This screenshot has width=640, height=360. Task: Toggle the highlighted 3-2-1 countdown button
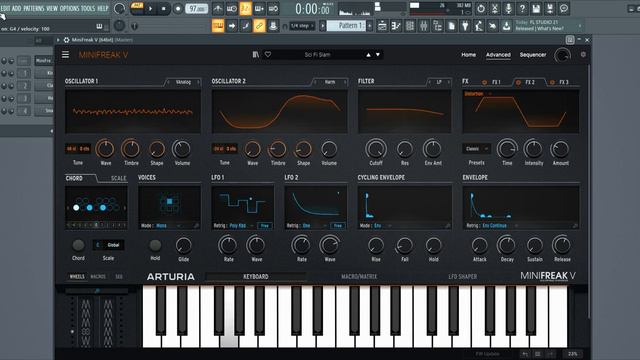[245, 8]
